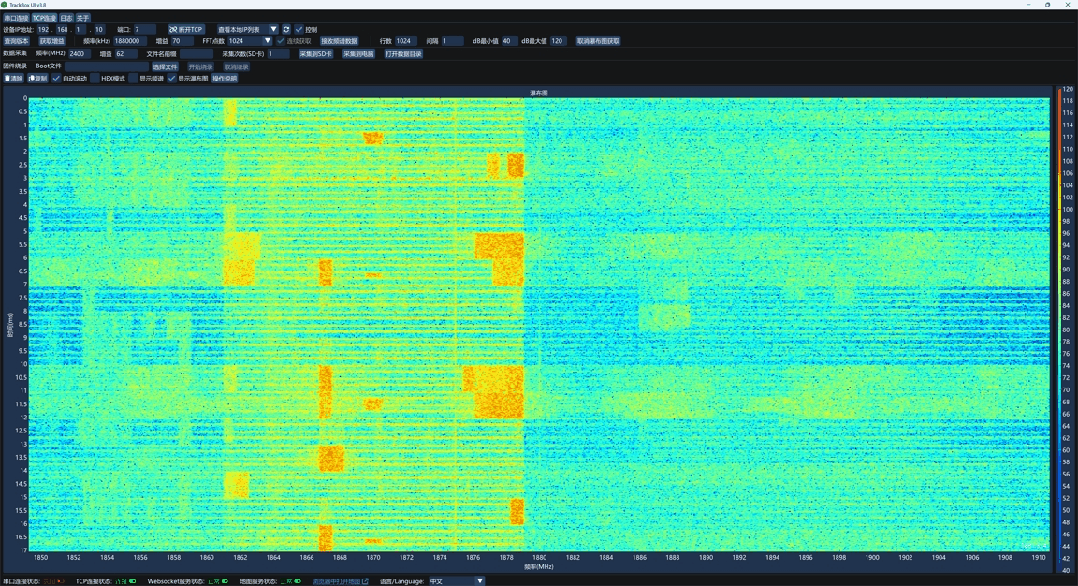Image resolution: width=1078 pixels, height=586 pixels.
Task: Click the 选择文件 button
Action: [165, 67]
